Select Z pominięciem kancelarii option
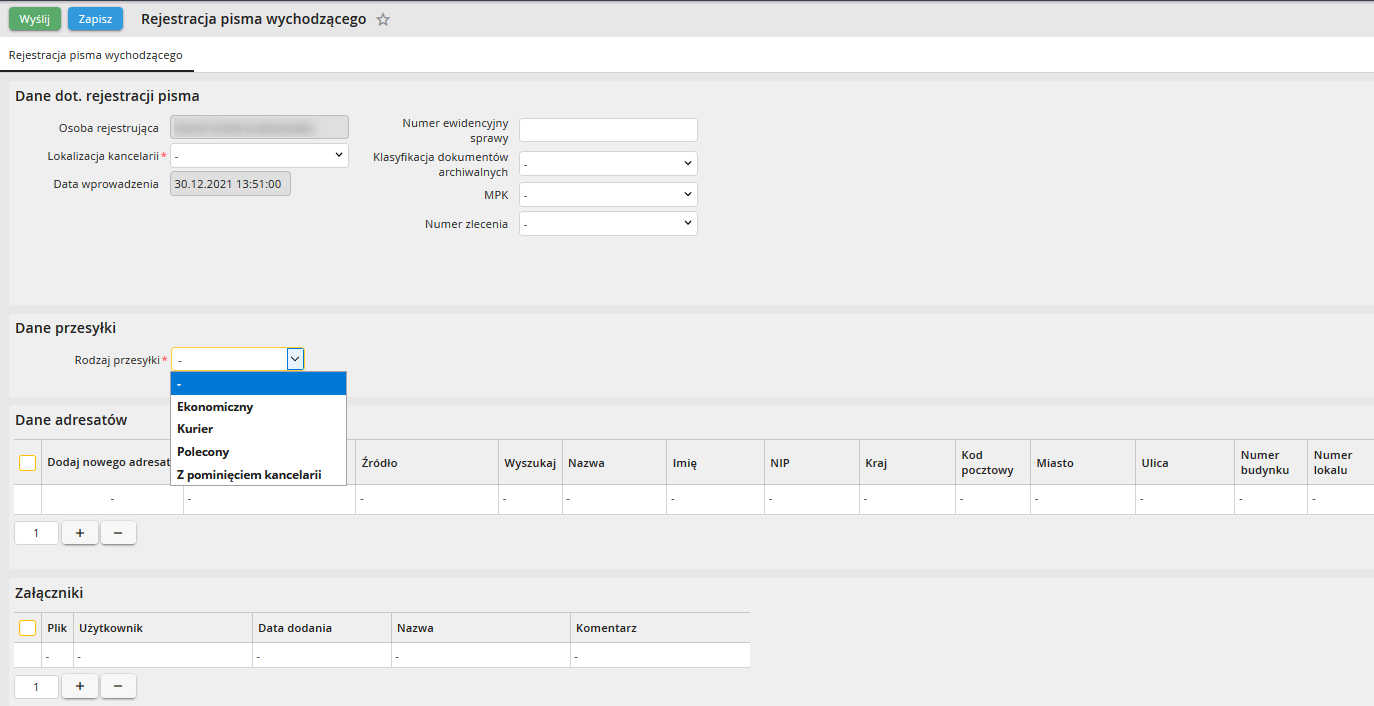Image resolution: width=1374 pixels, height=706 pixels. click(x=258, y=474)
